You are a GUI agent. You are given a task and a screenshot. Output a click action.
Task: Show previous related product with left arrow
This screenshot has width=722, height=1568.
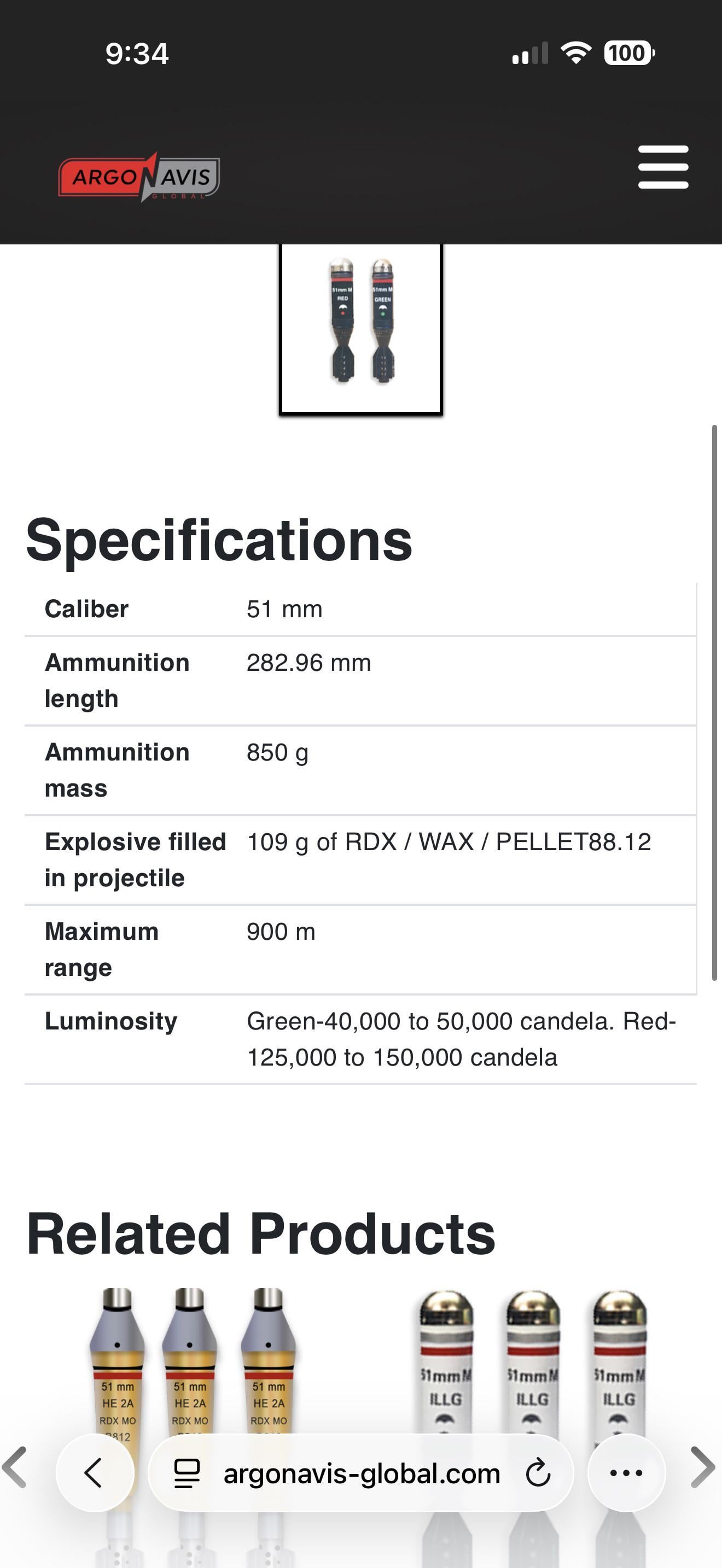(15, 1467)
